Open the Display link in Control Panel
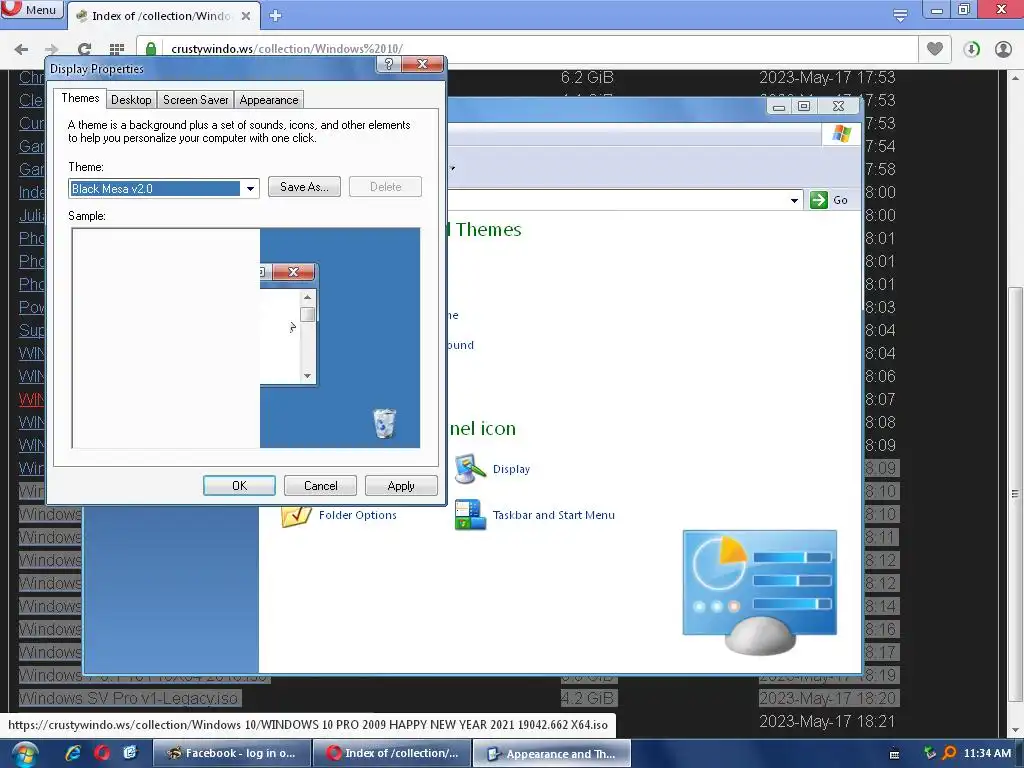 [x=511, y=469]
